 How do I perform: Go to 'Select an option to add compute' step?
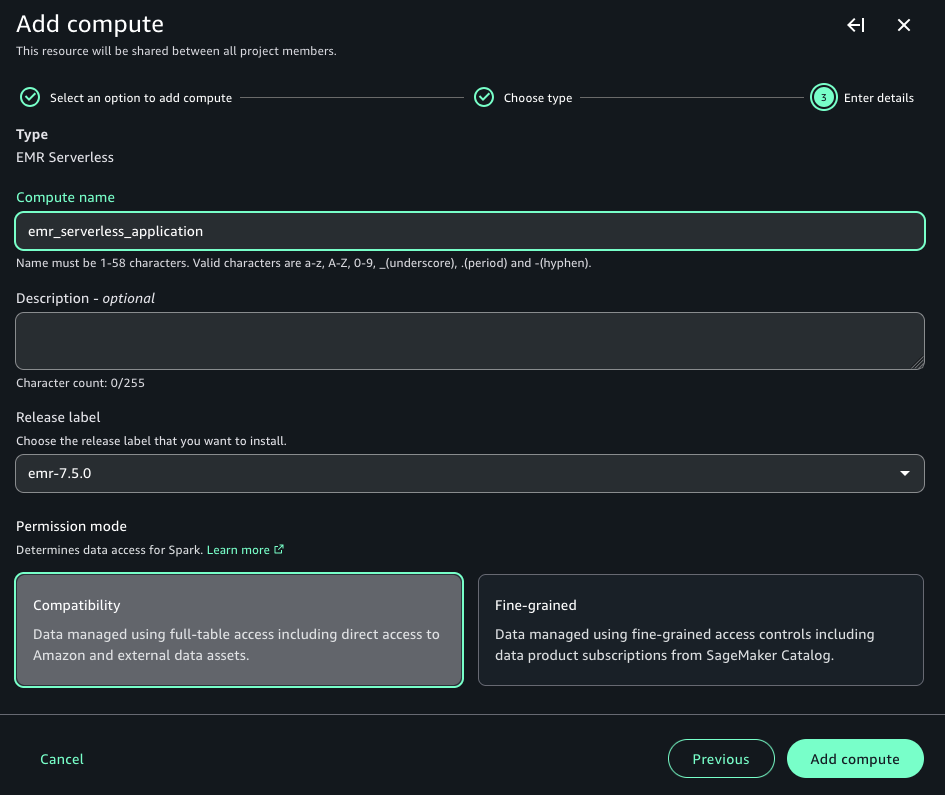click(140, 98)
